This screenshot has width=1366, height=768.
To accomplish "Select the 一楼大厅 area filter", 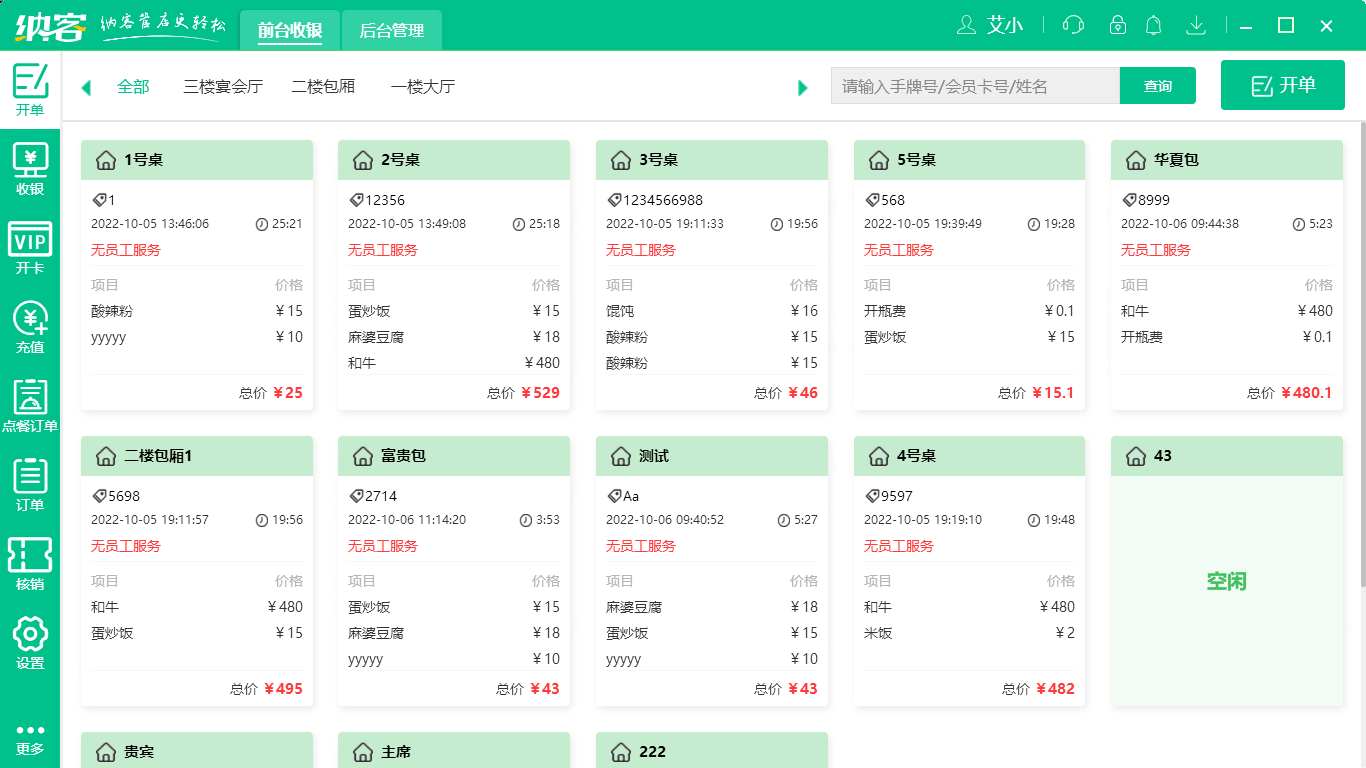I will click(x=423, y=87).
